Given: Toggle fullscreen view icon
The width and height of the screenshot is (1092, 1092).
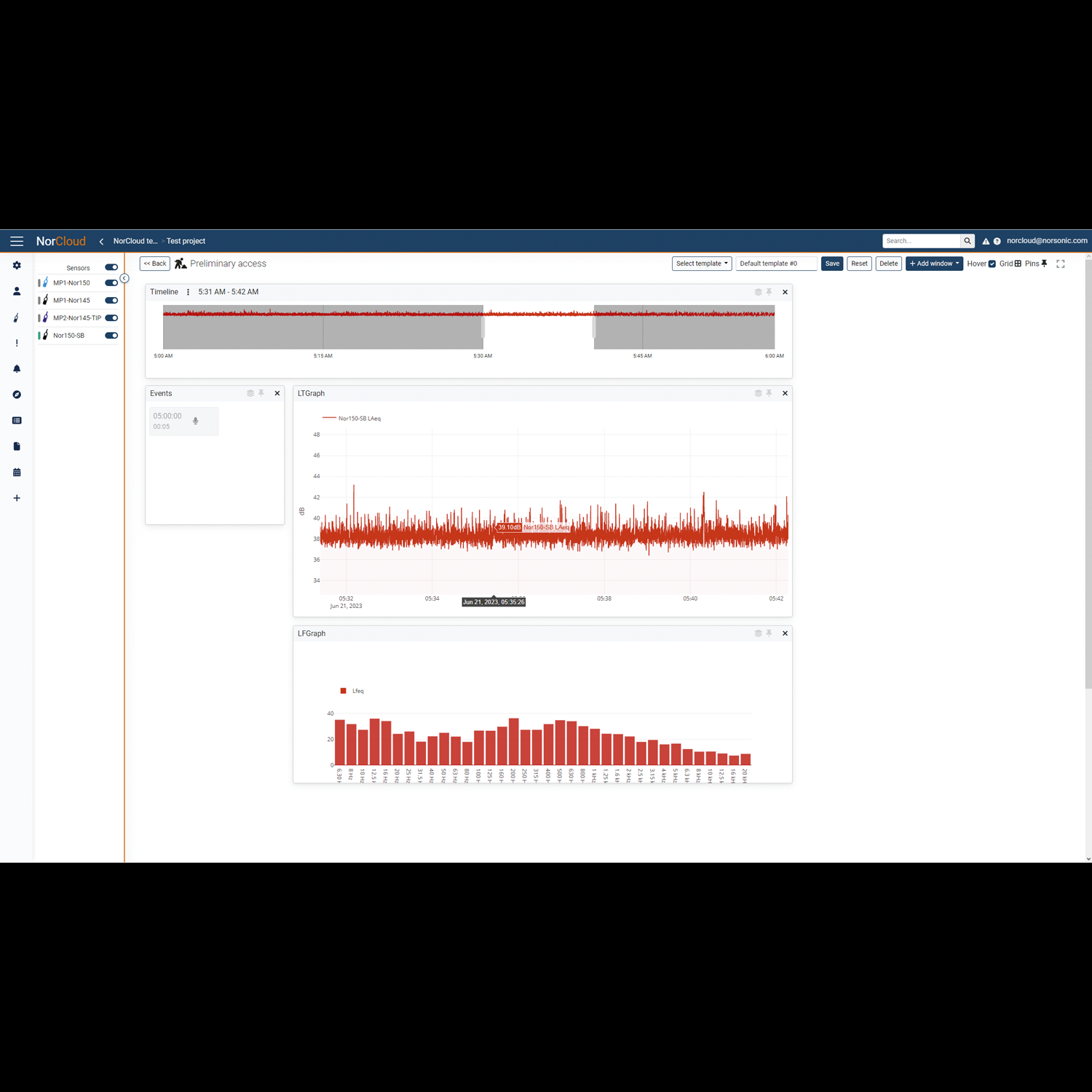Looking at the screenshot, I should coord(1061,264).
